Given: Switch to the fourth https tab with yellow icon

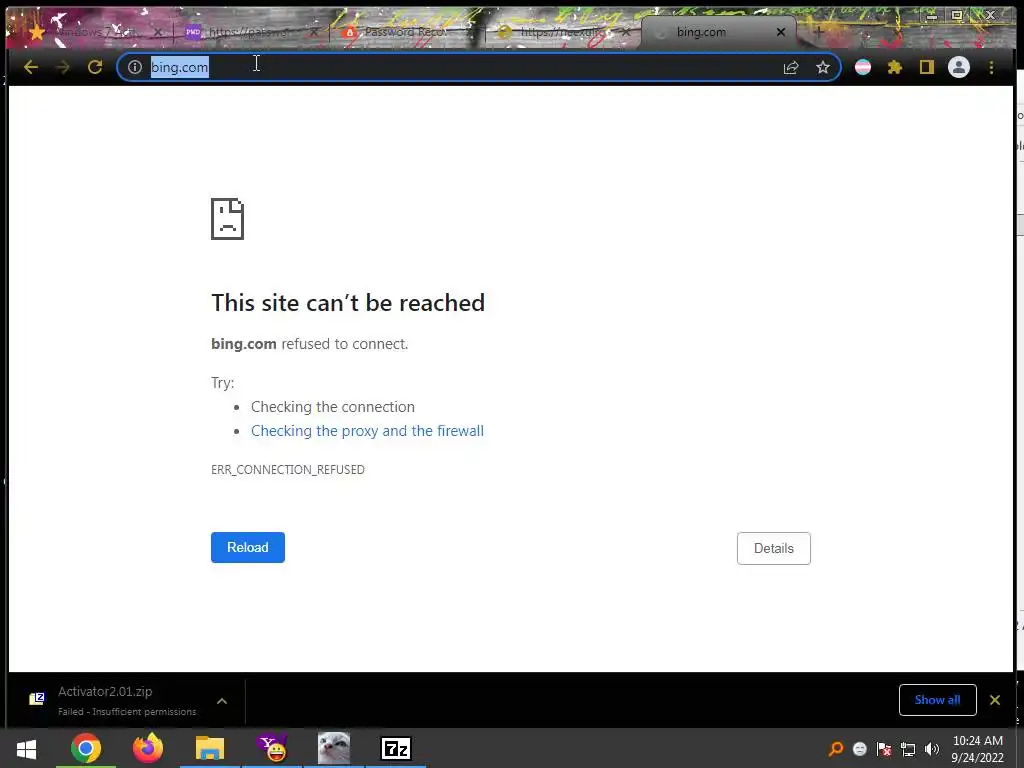Looking at the screenshot, I should pyautogui.click(x=562, y=31).
